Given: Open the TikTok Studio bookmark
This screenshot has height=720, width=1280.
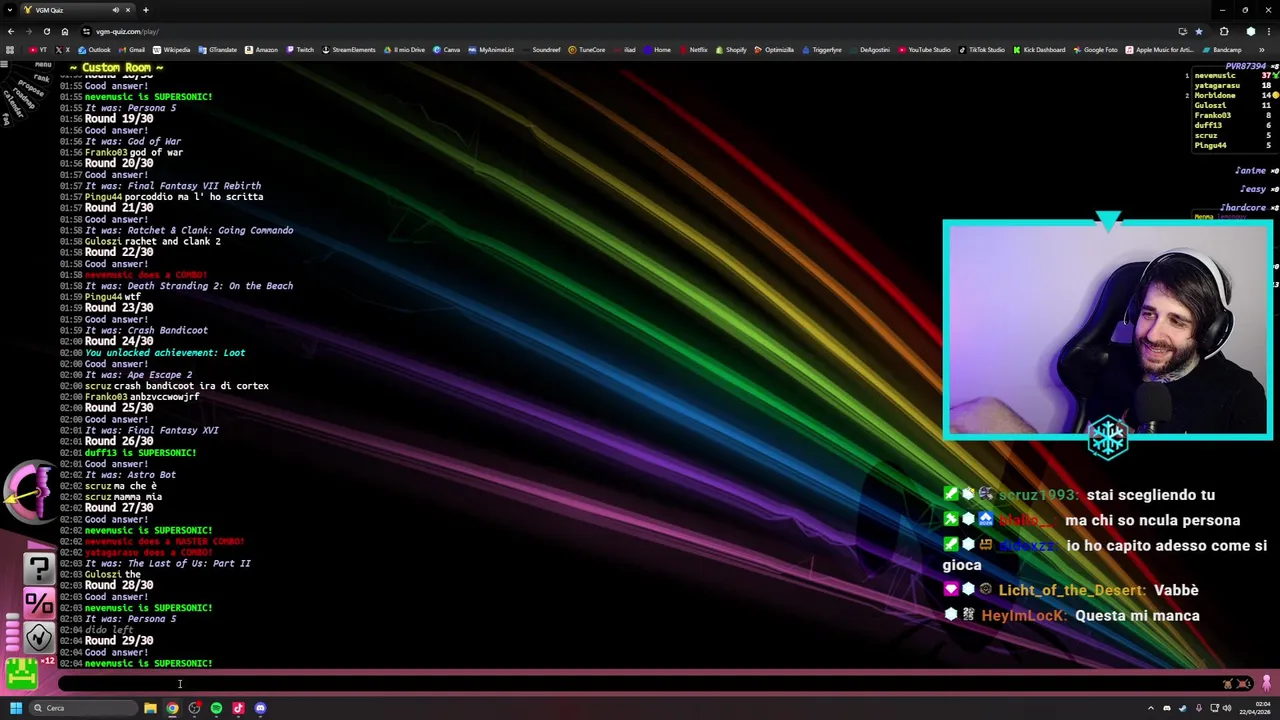Looking at the screenshot, I should coord(982,50).
